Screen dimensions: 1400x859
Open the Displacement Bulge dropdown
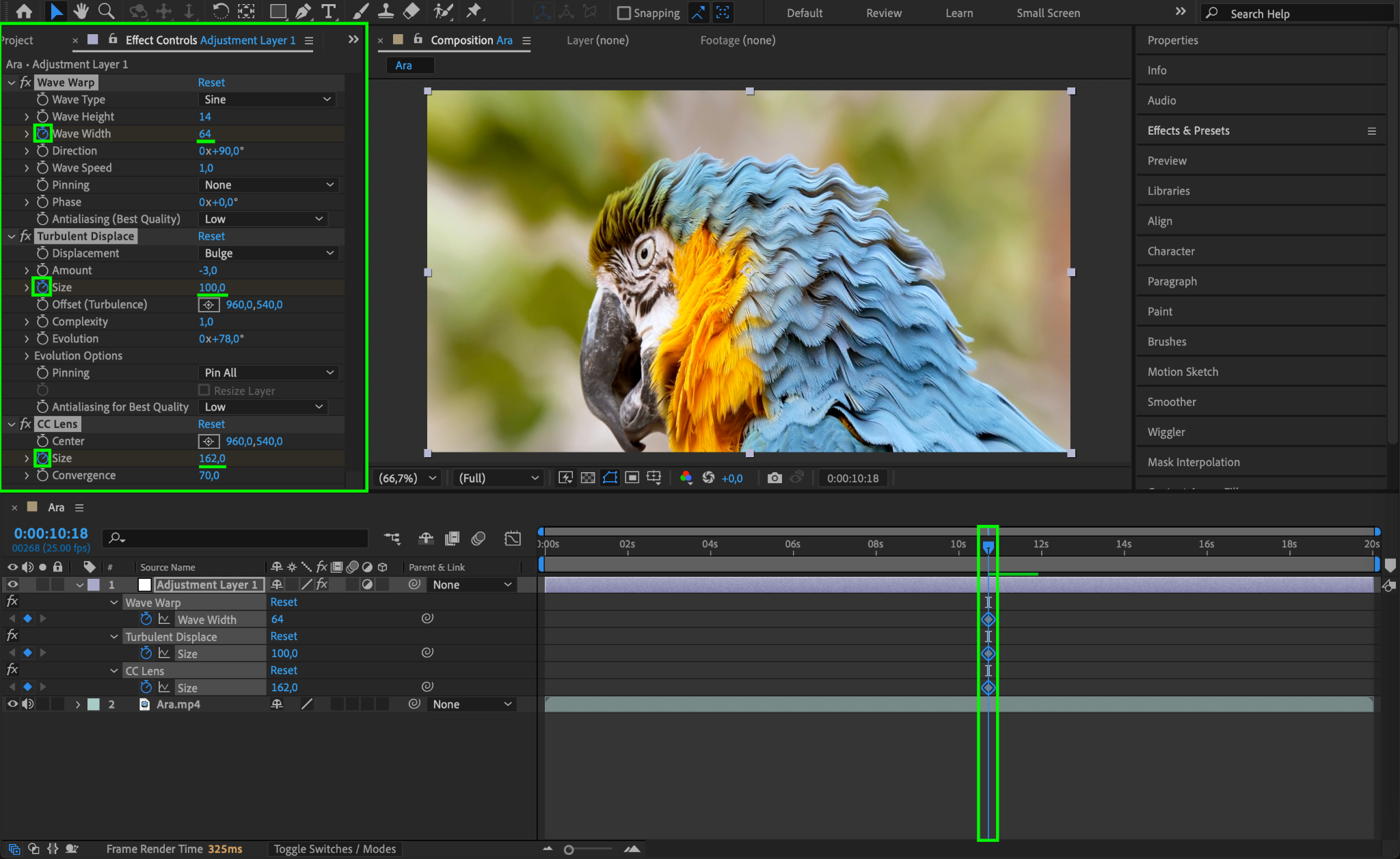[269, 254]
